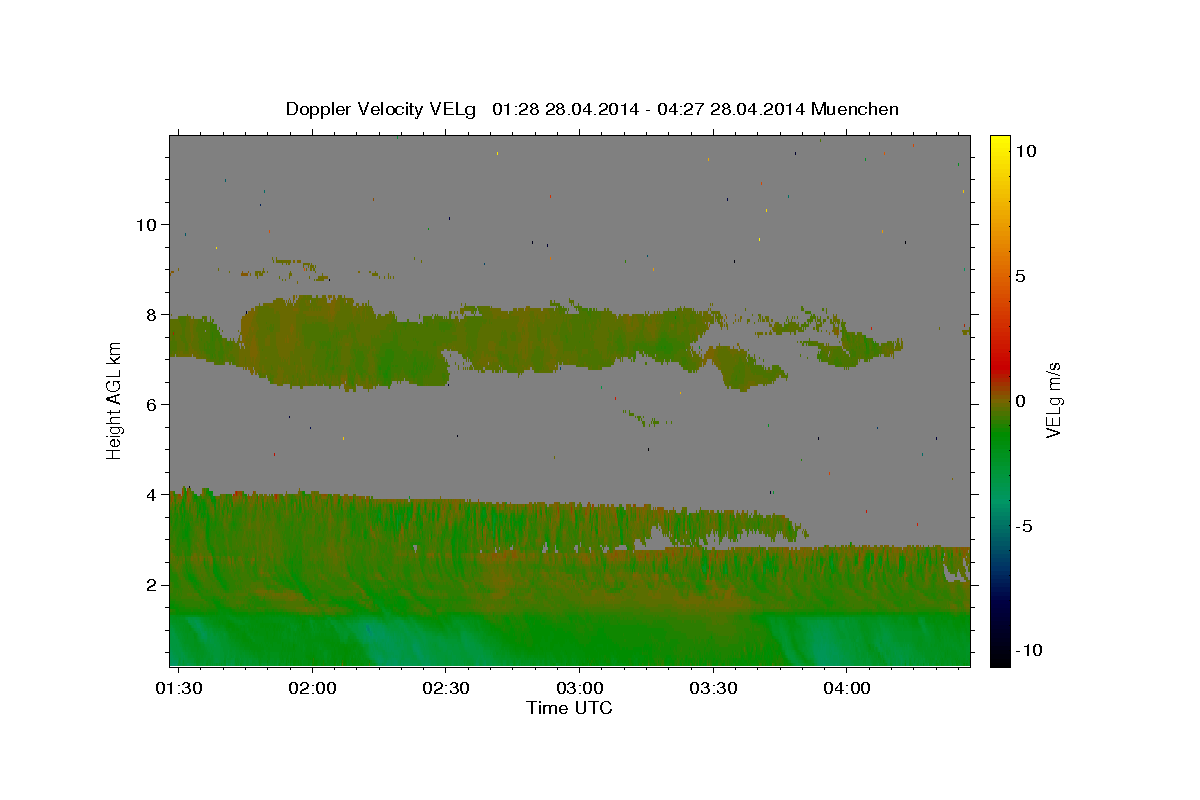Screen dimensions: 1200x800
Task: Click the yellow top of the colorbar
Action: (1000, 143)
